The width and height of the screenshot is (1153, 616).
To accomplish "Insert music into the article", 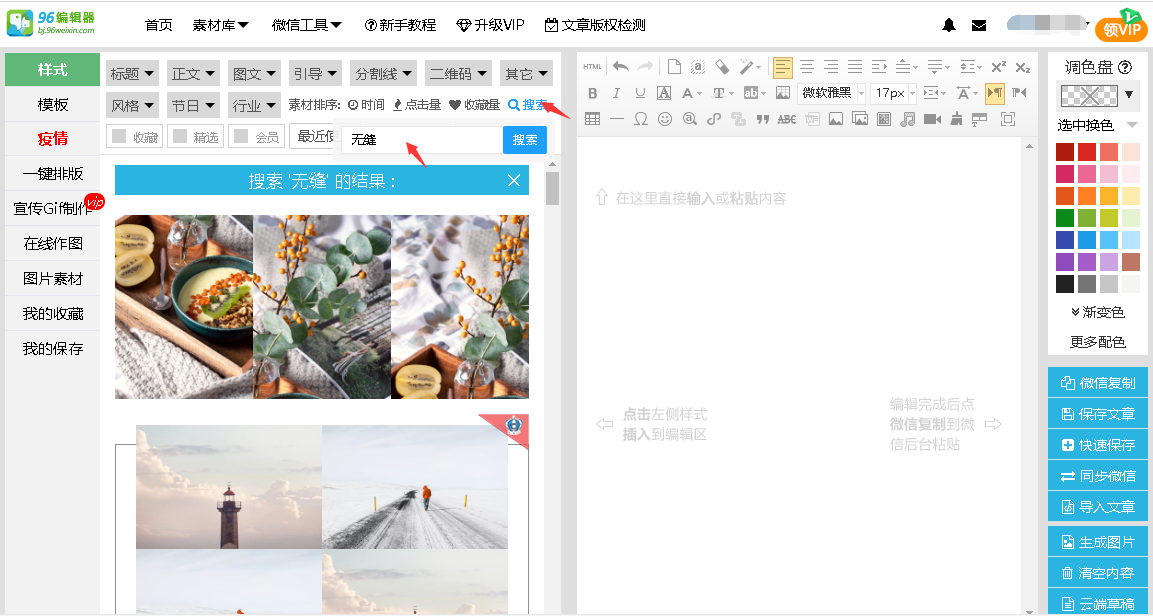I will click(x=908, y=118).
